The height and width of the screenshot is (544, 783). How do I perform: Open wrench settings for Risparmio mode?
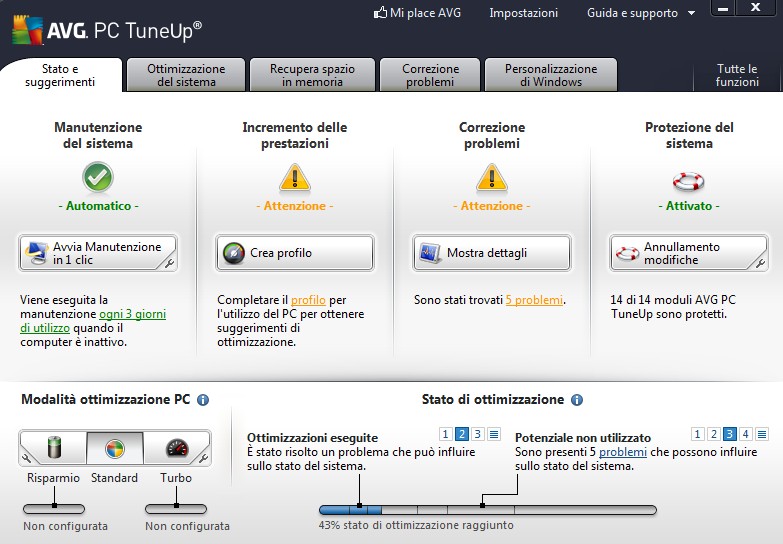point(26,457)
